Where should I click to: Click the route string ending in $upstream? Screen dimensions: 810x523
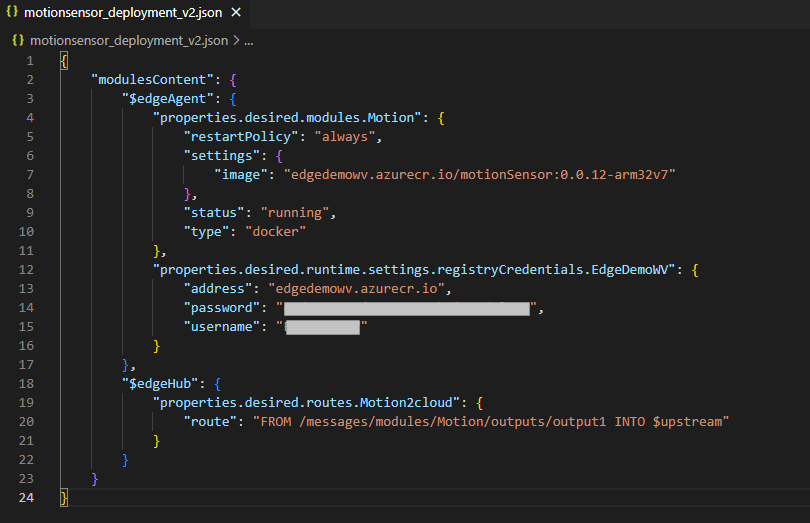[490, 421]
